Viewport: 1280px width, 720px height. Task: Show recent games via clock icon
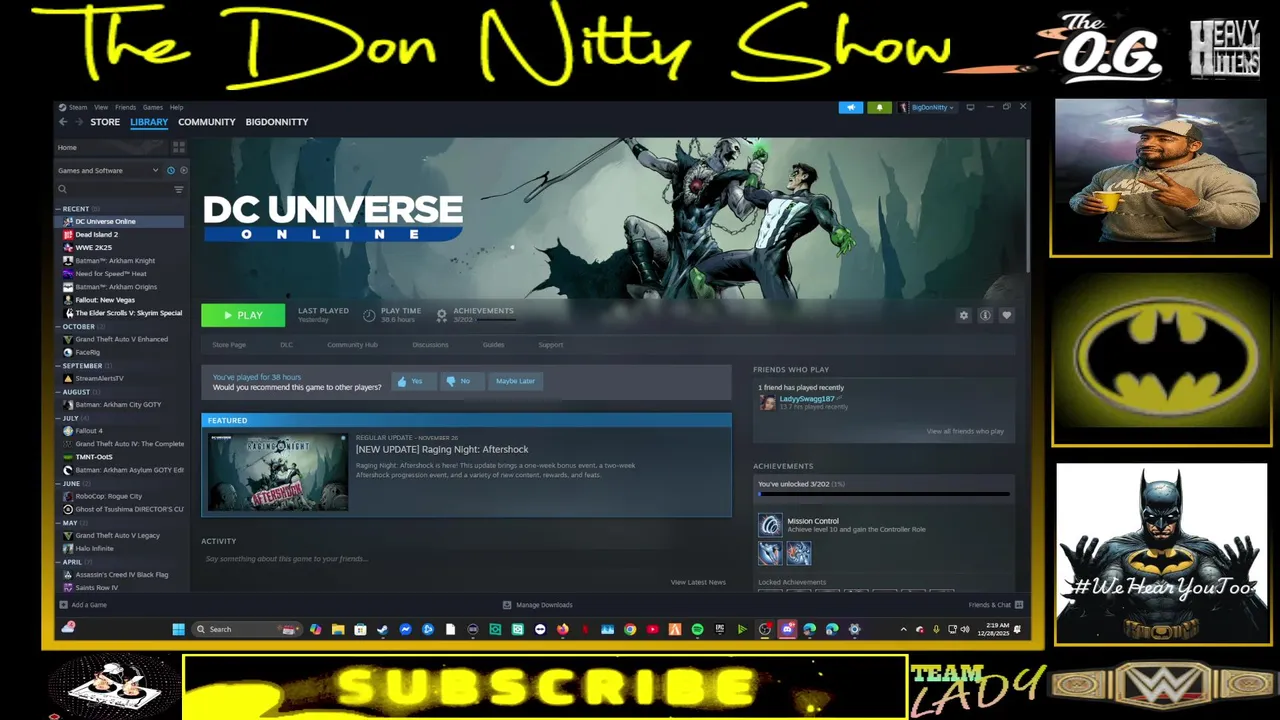(x=171, y=171)
